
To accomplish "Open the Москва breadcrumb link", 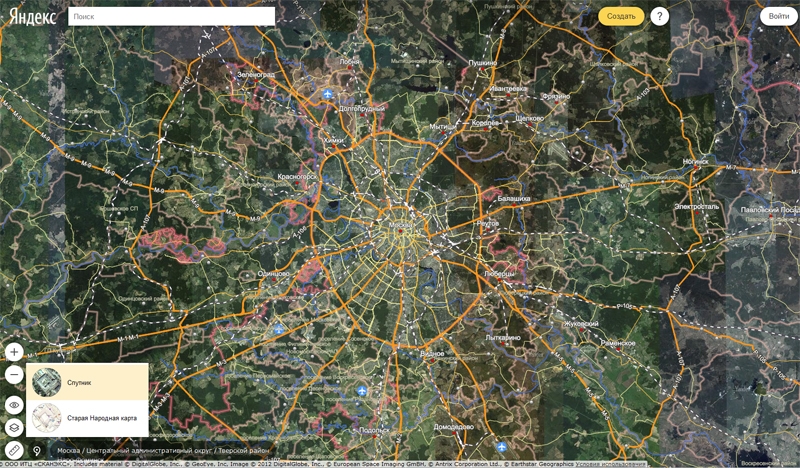I will click(x=68, y=451).
